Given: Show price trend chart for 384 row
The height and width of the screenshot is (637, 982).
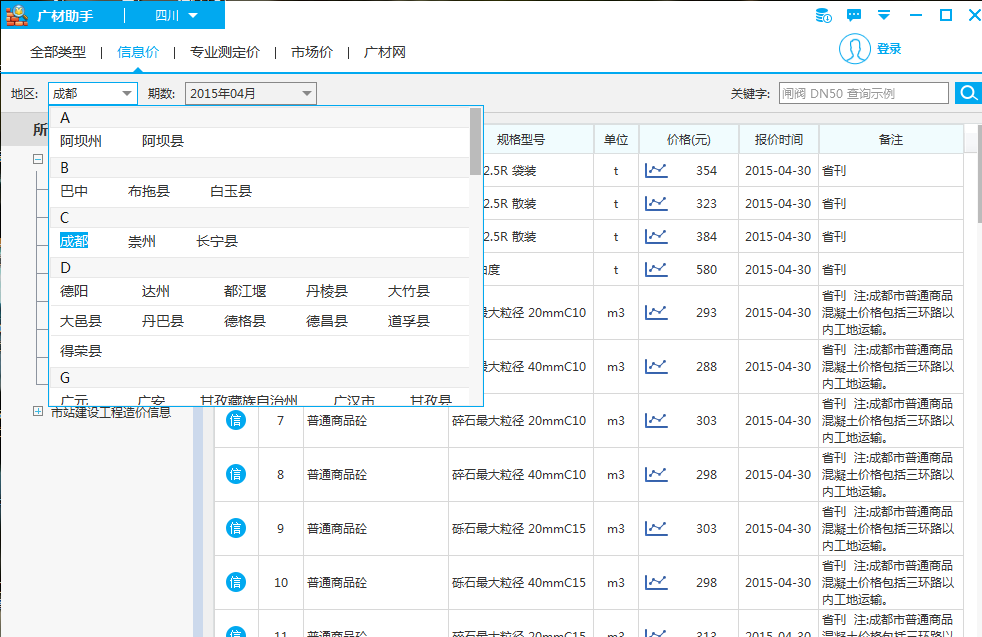Looking at the screenshot, I should click(656, 237).
